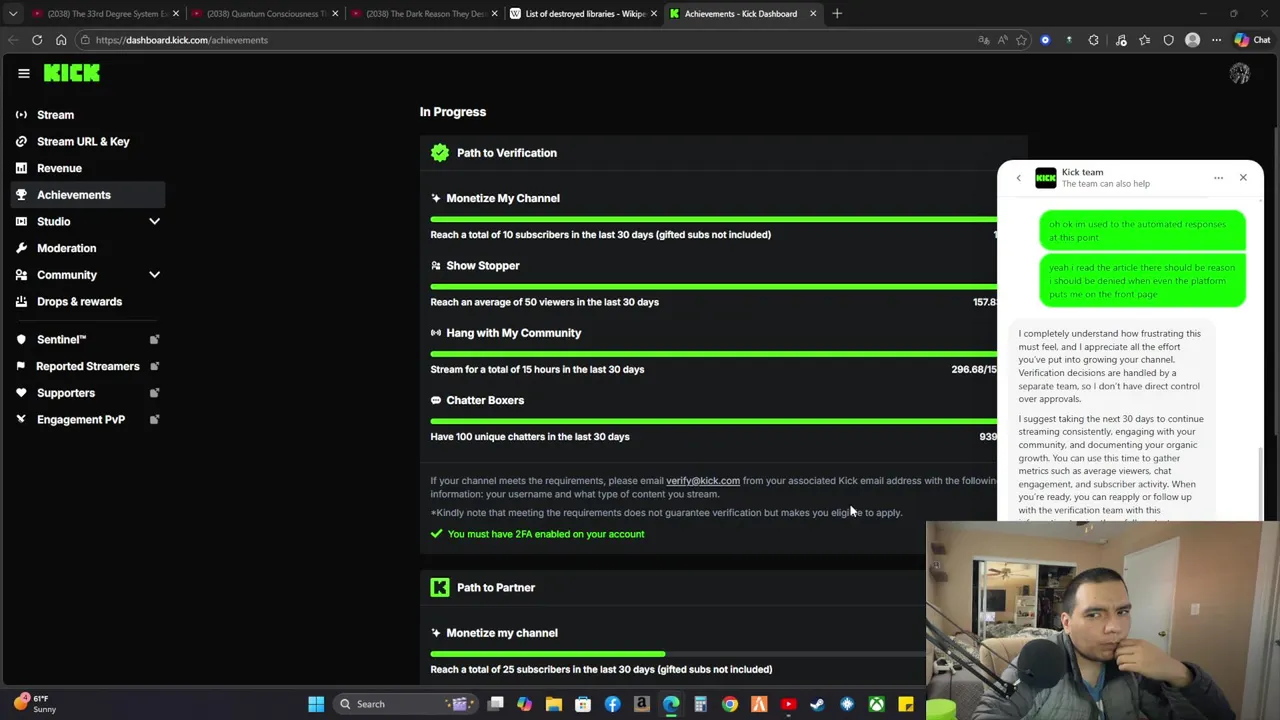Open the Kick hamburger menu
The width and height of the screenshot is (1280, 720).
(x=24, y=73)
